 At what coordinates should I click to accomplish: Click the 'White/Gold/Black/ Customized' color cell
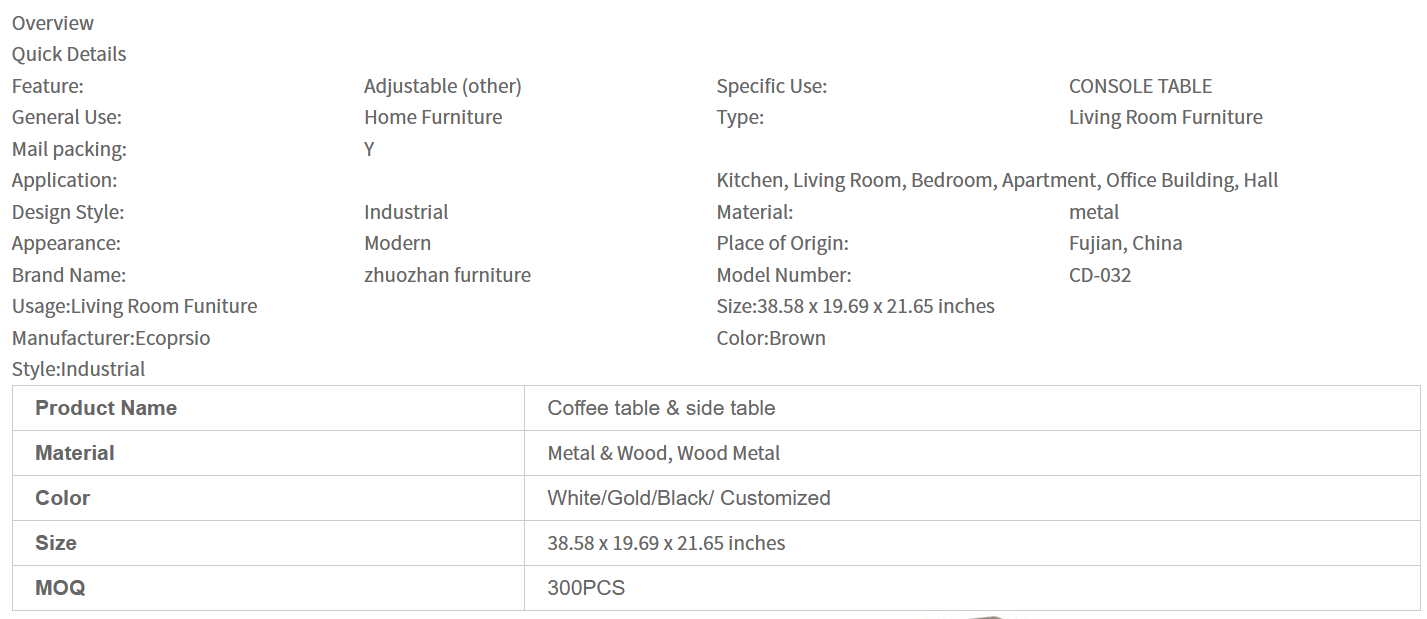689,498
